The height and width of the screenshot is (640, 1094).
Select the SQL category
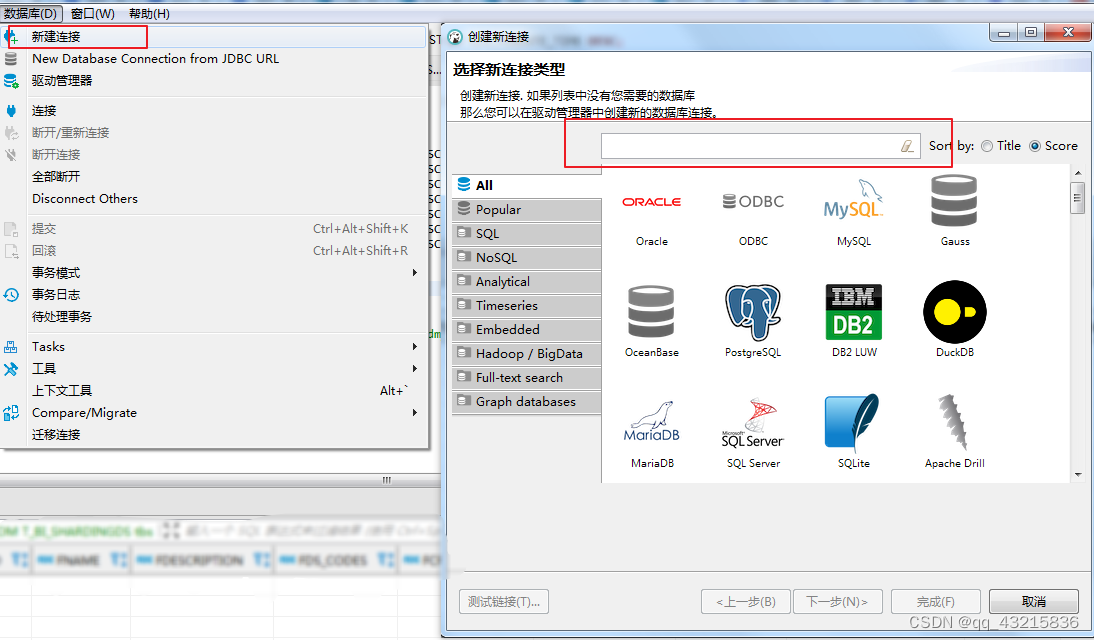point(527,233)
